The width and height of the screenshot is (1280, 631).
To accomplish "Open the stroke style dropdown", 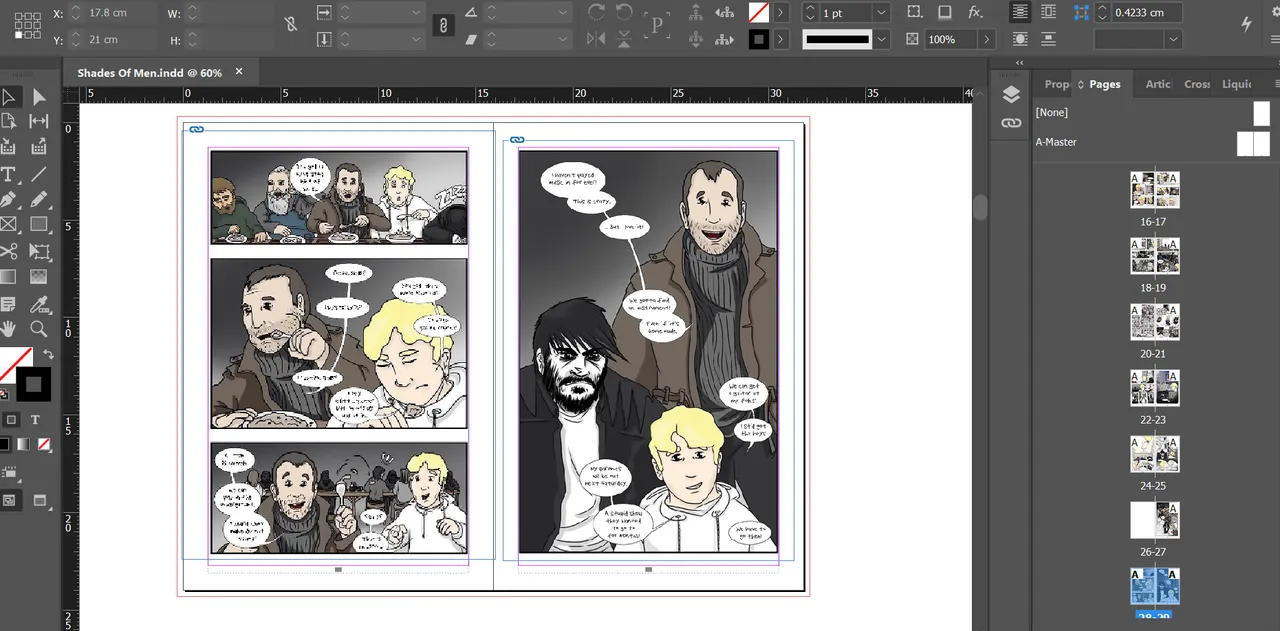I will pyautogui.click(x=881, y=39).
